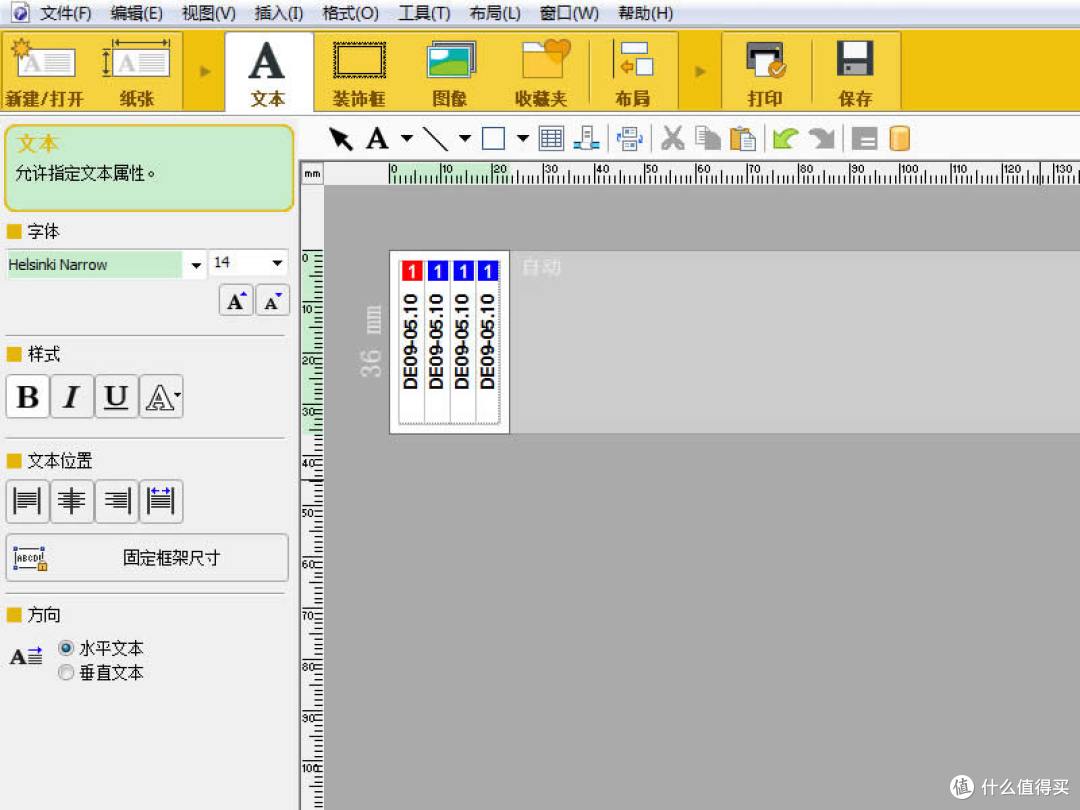Screen dimensions: 1080x810
Task: Select the line drawing tool
Action: point(435,138)
